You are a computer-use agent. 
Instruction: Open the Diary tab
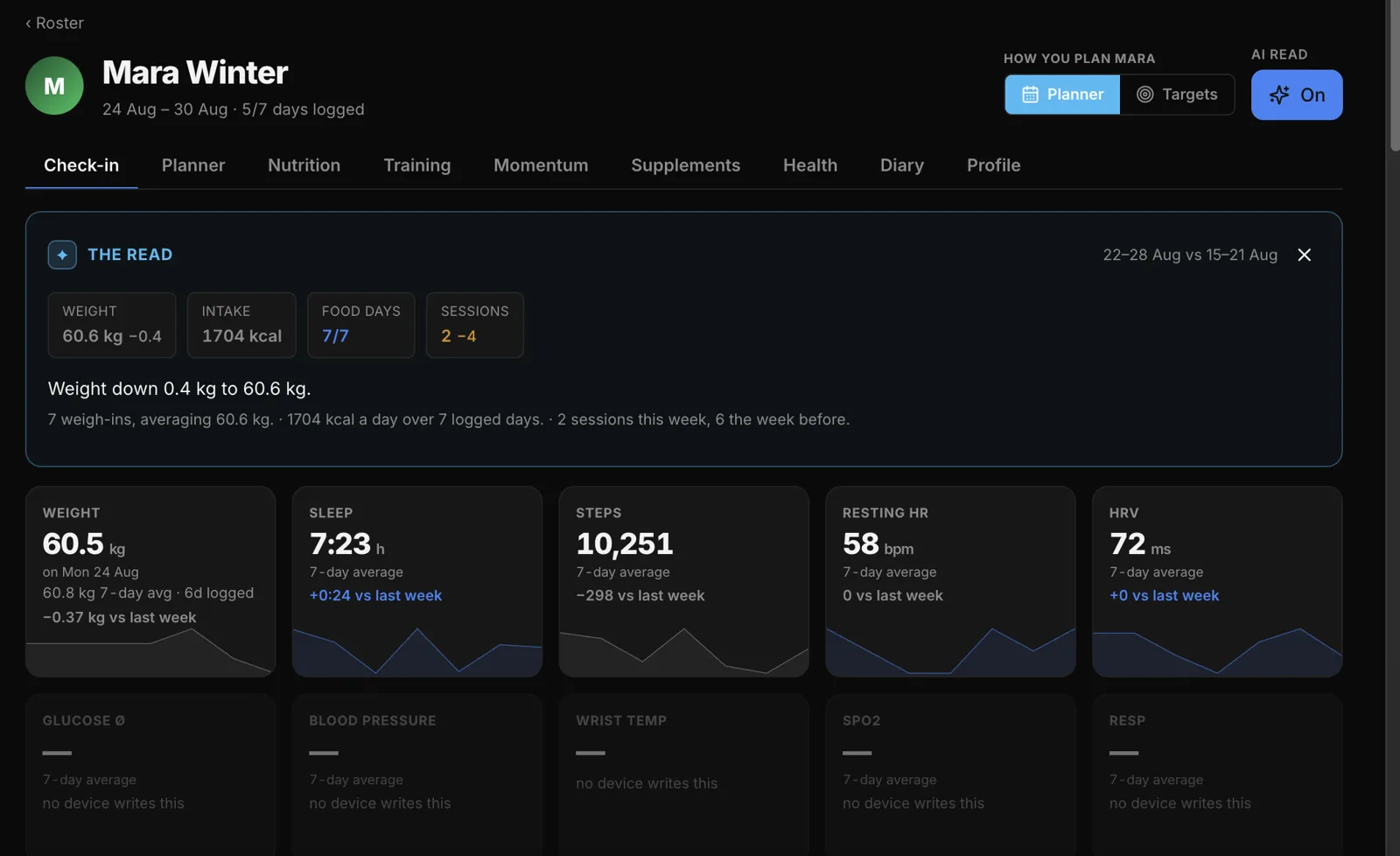902,165
